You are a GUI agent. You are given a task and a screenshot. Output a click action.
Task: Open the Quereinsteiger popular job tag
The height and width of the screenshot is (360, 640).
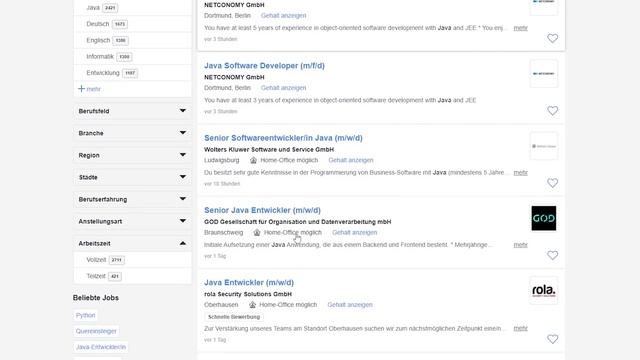tap(96, 331)
